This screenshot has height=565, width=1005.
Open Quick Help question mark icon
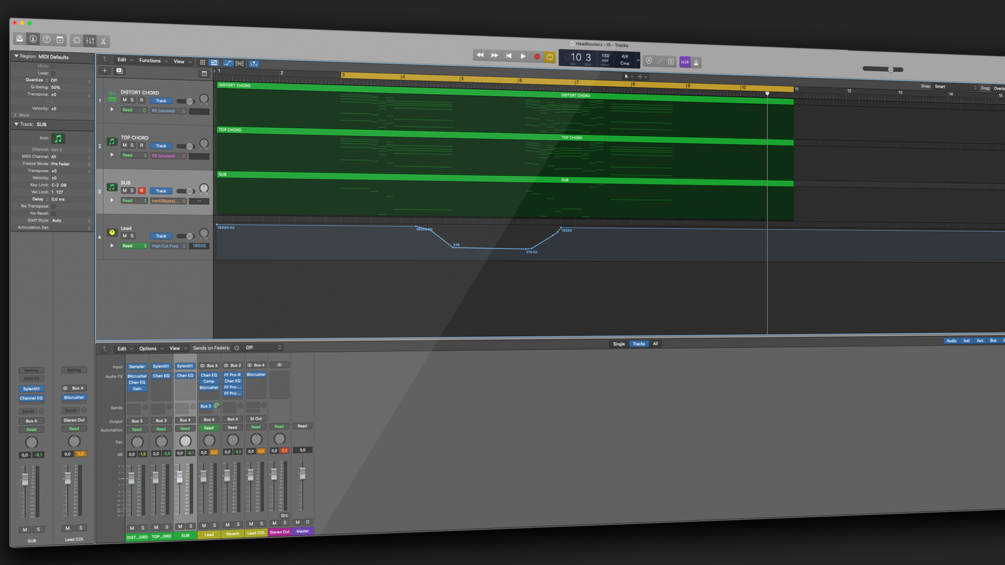[x=47, y=40]
